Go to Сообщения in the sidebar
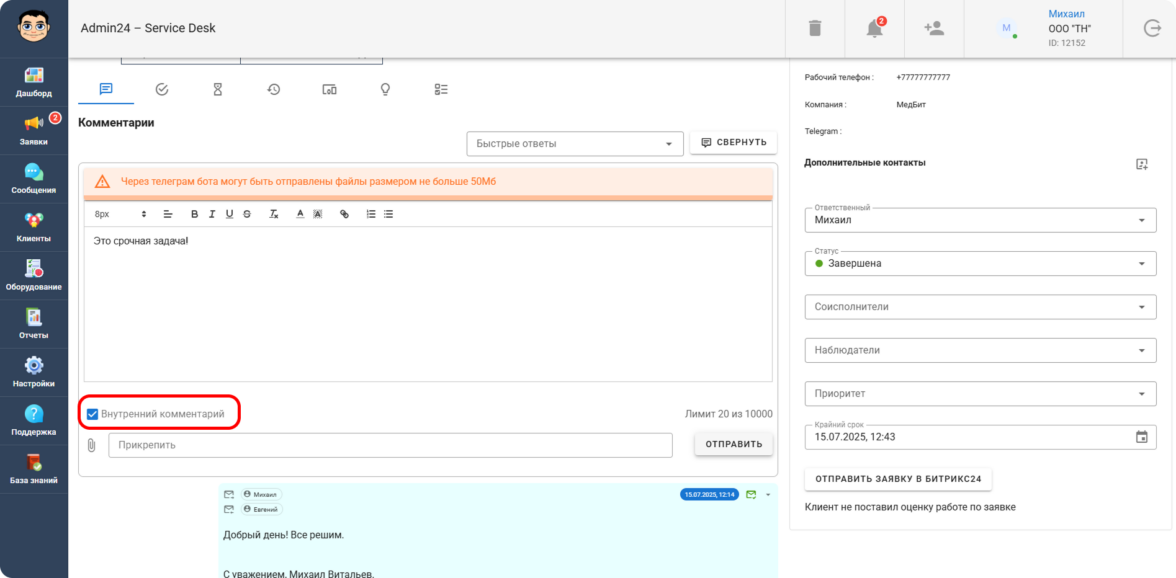 pyautogui.click(x=34, y=178)
